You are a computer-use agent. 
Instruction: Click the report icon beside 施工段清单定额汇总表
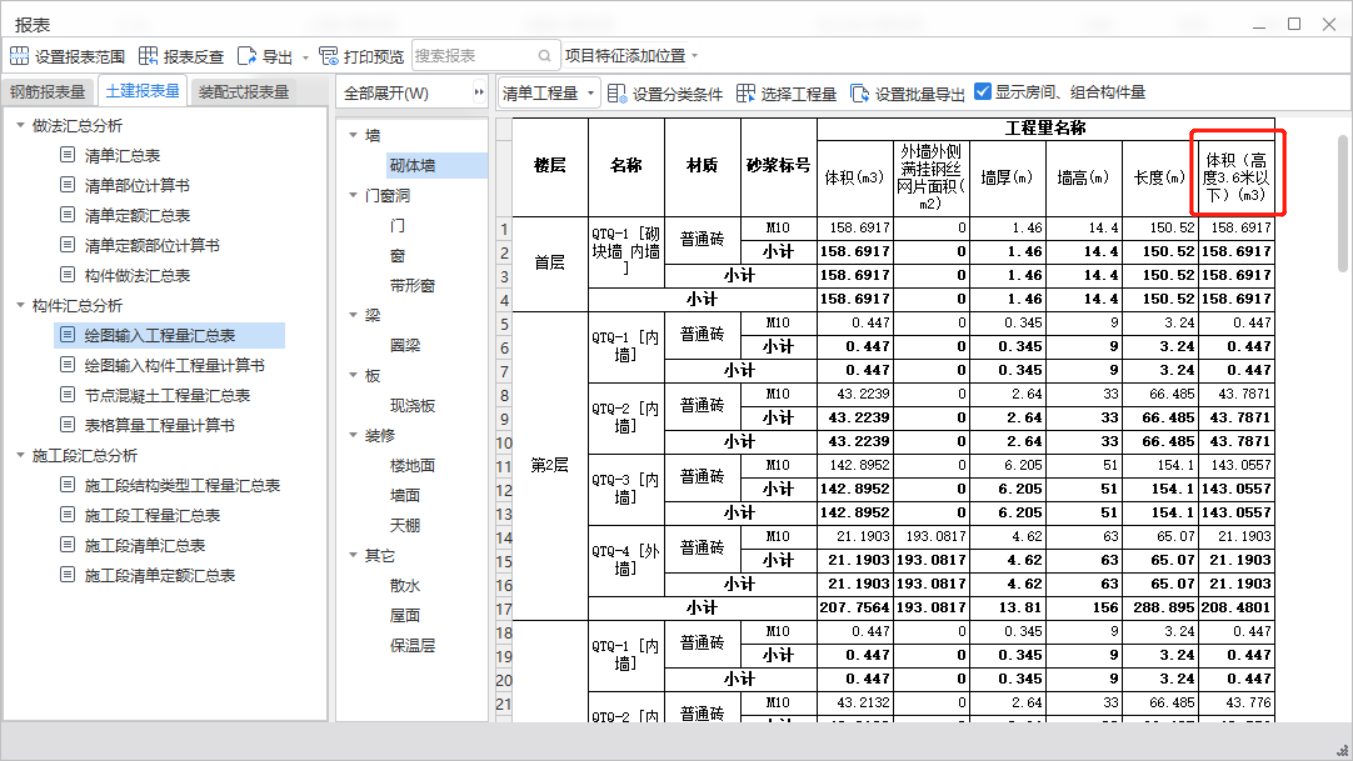[x=67, y=575]
